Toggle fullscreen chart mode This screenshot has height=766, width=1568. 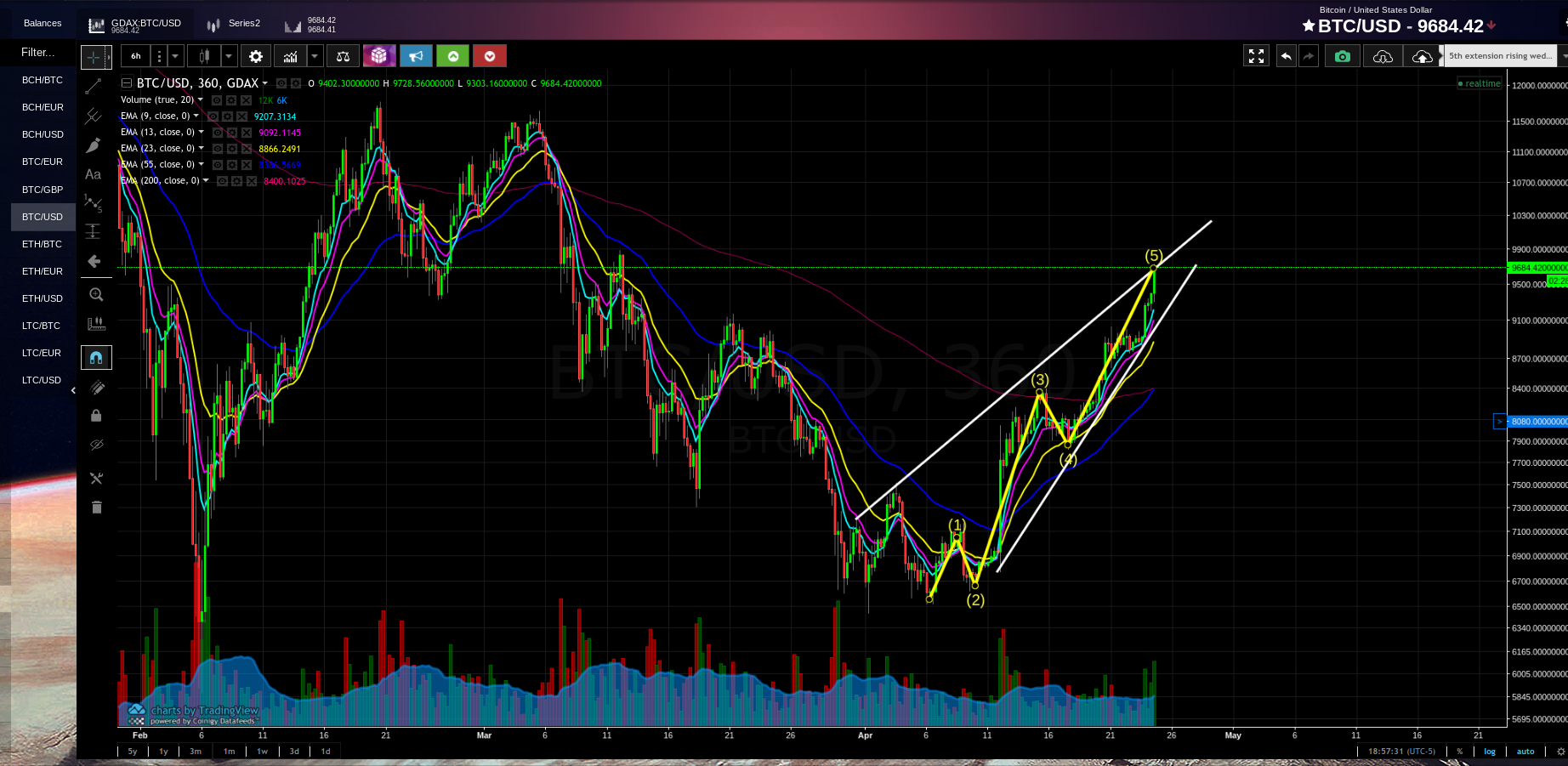pyautogui.click(x=1256, y=56)
